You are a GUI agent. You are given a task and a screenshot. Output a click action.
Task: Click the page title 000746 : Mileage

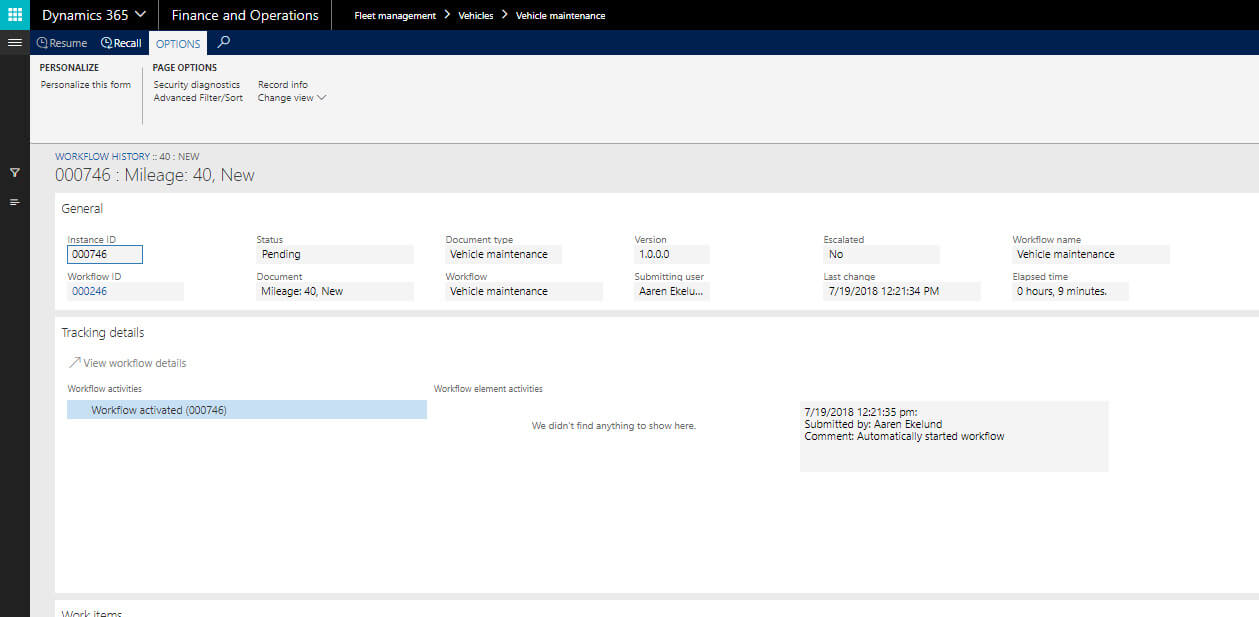(x=155, y=175)
